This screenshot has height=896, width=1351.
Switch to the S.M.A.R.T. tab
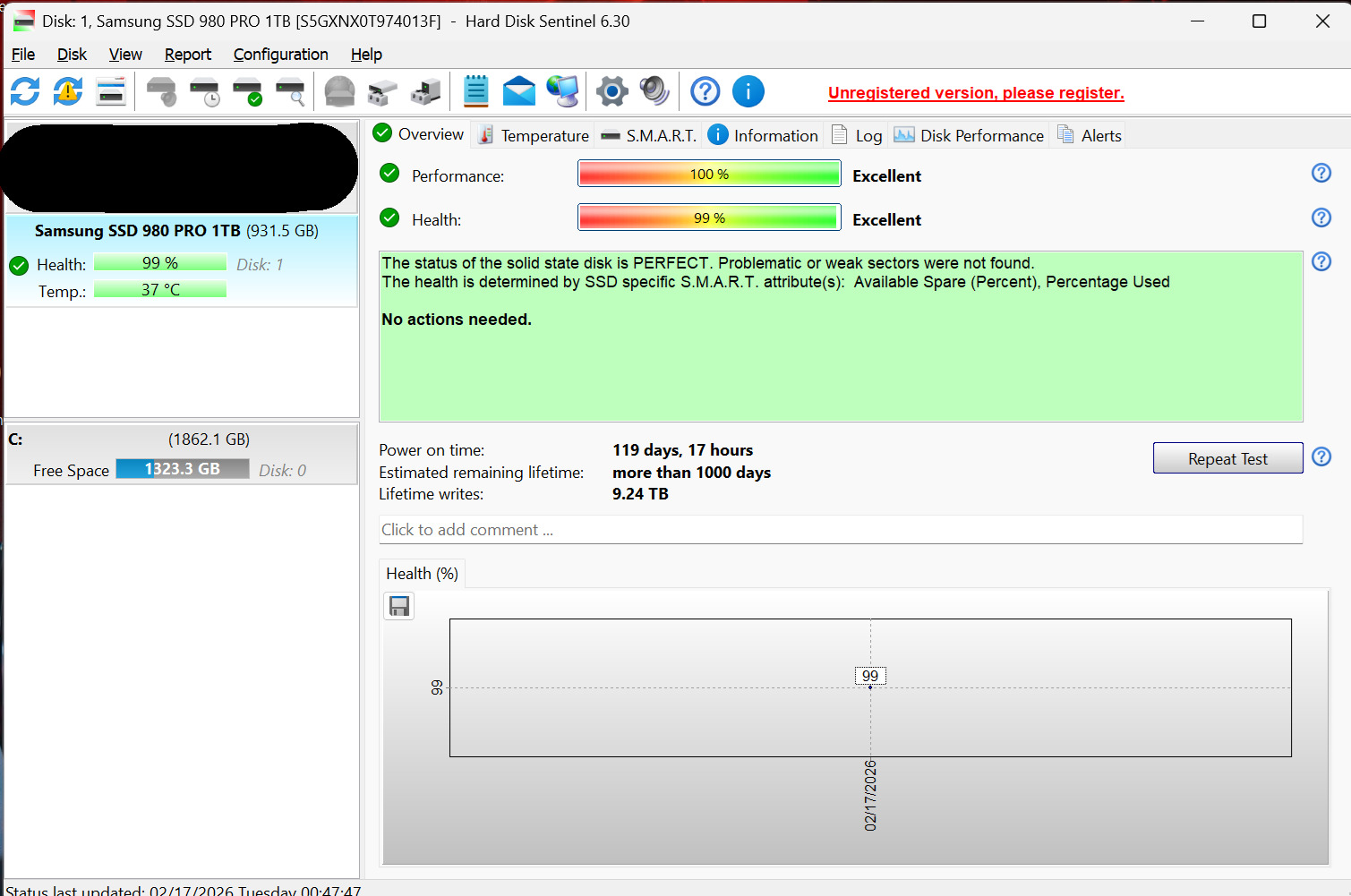pyautogui.click(x=649, y=135)
